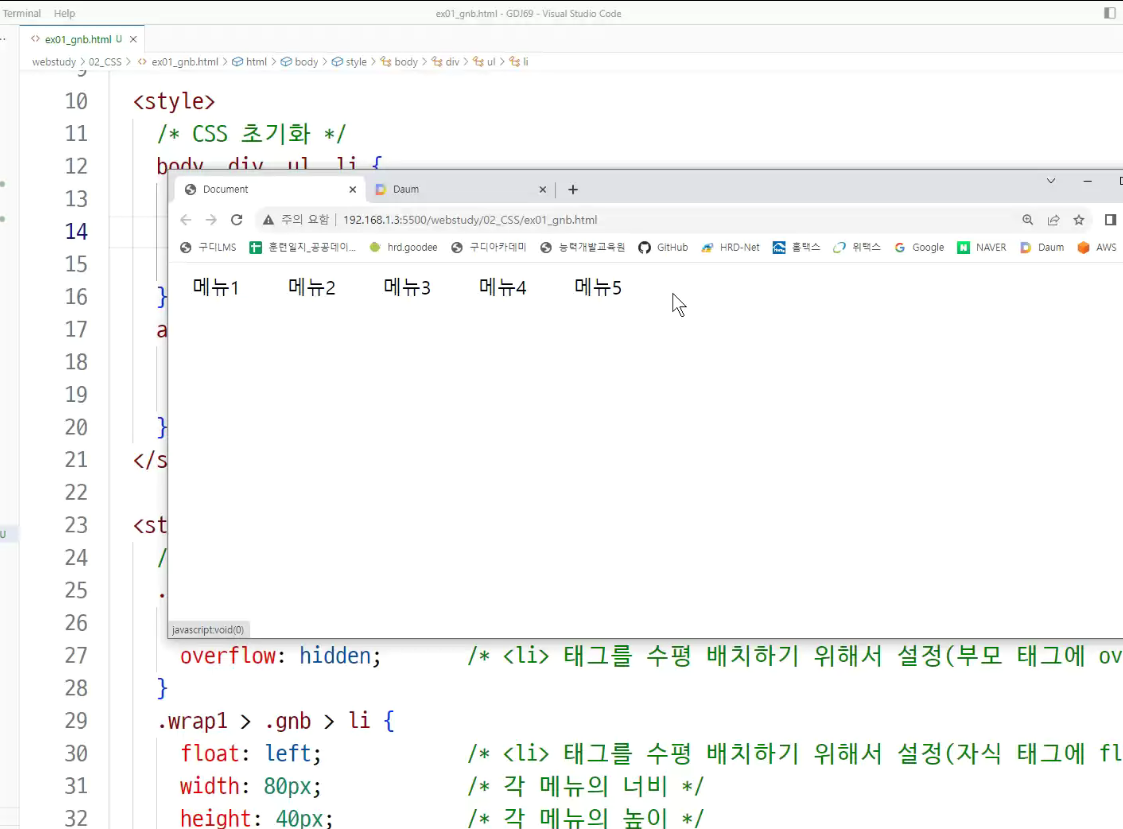Open the 훈련일지_공공데이 bookmark
Screen dimensions: 1123x829
(x=303, y=247)
